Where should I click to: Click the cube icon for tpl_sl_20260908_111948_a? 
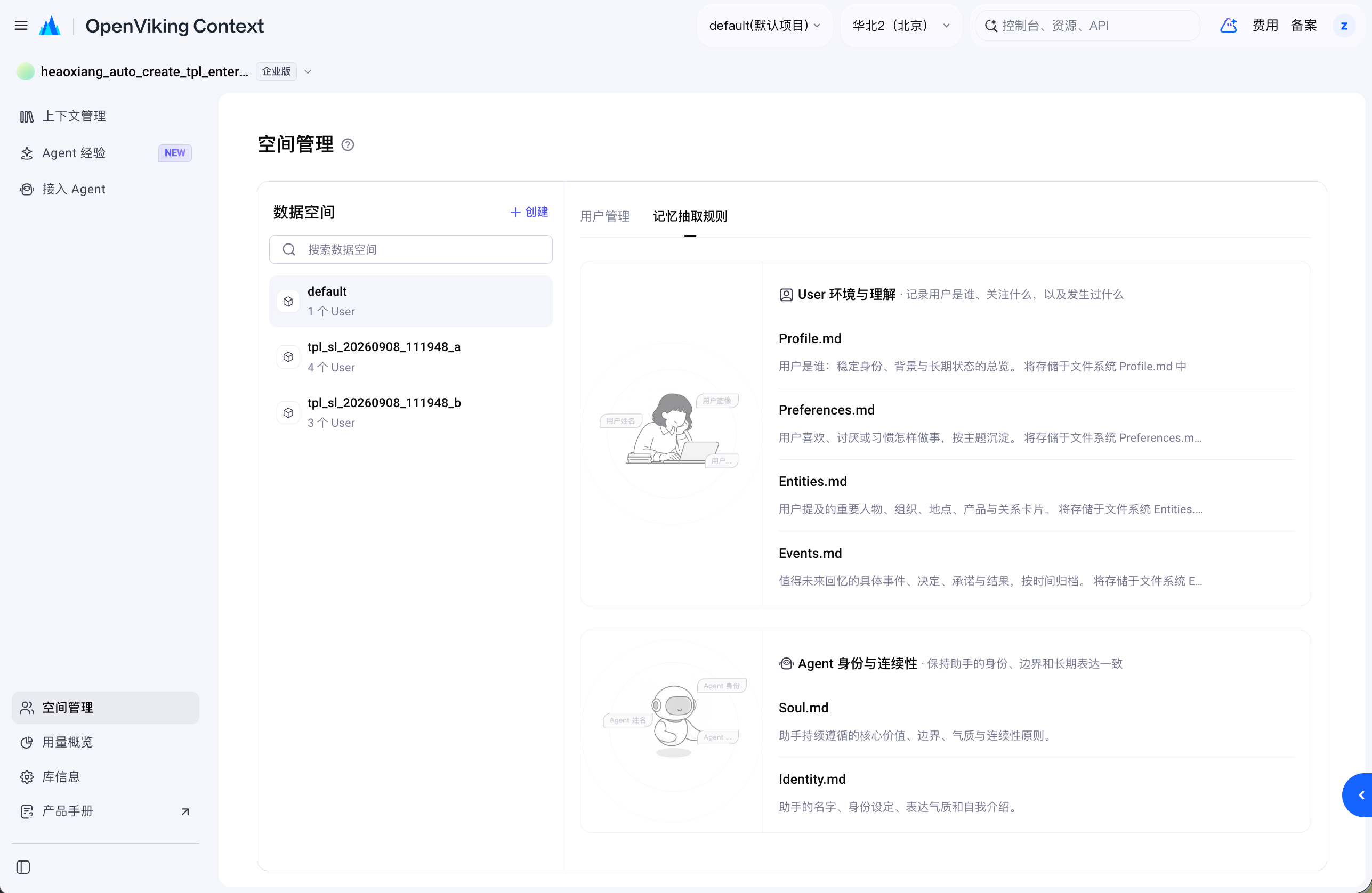(x=288, y=357)
